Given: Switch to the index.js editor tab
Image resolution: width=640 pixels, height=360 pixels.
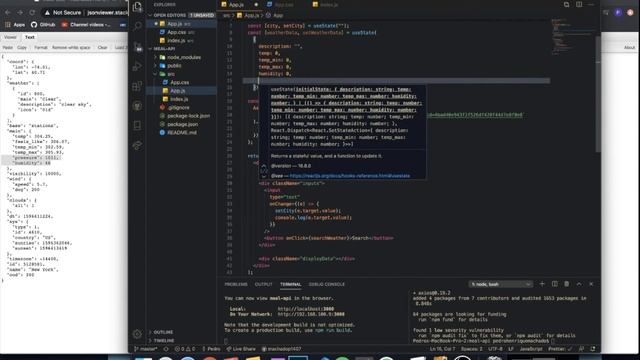Looking at the screenshot, I should 329,4.
